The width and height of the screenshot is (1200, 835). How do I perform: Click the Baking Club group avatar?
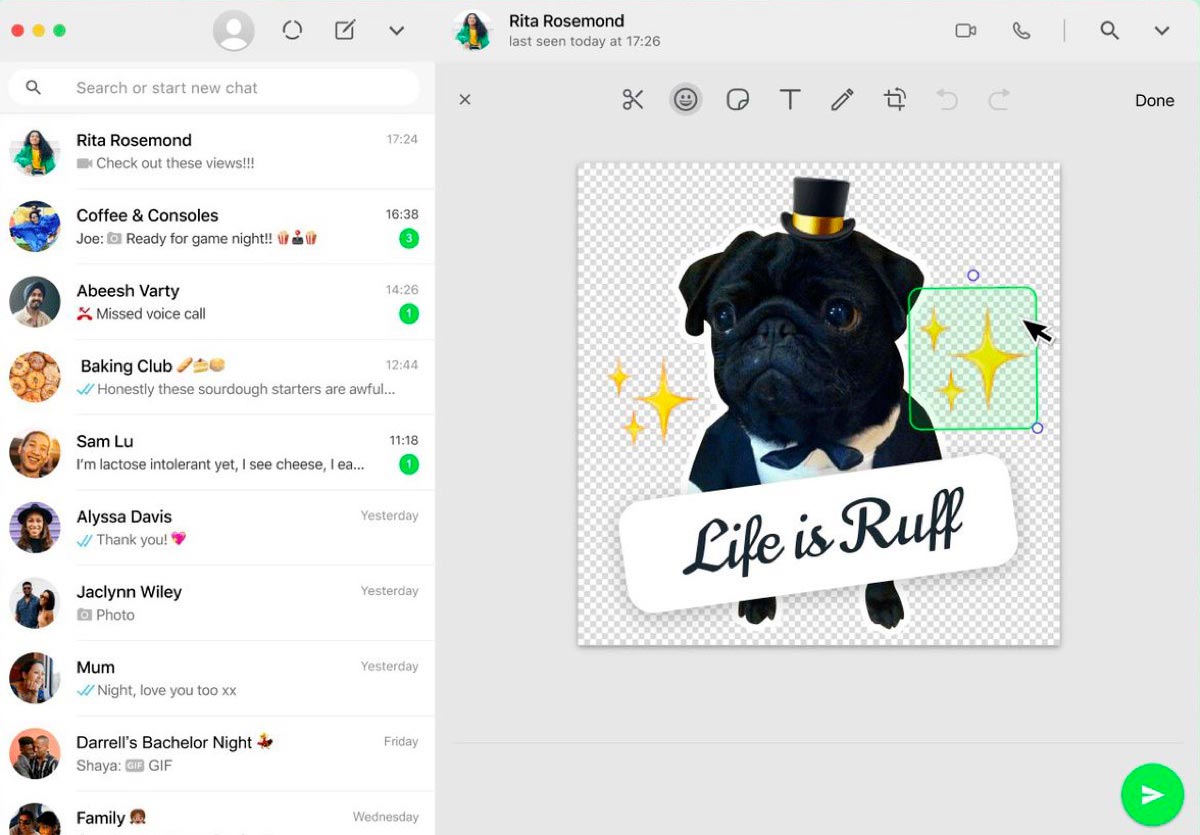point(35,377)
